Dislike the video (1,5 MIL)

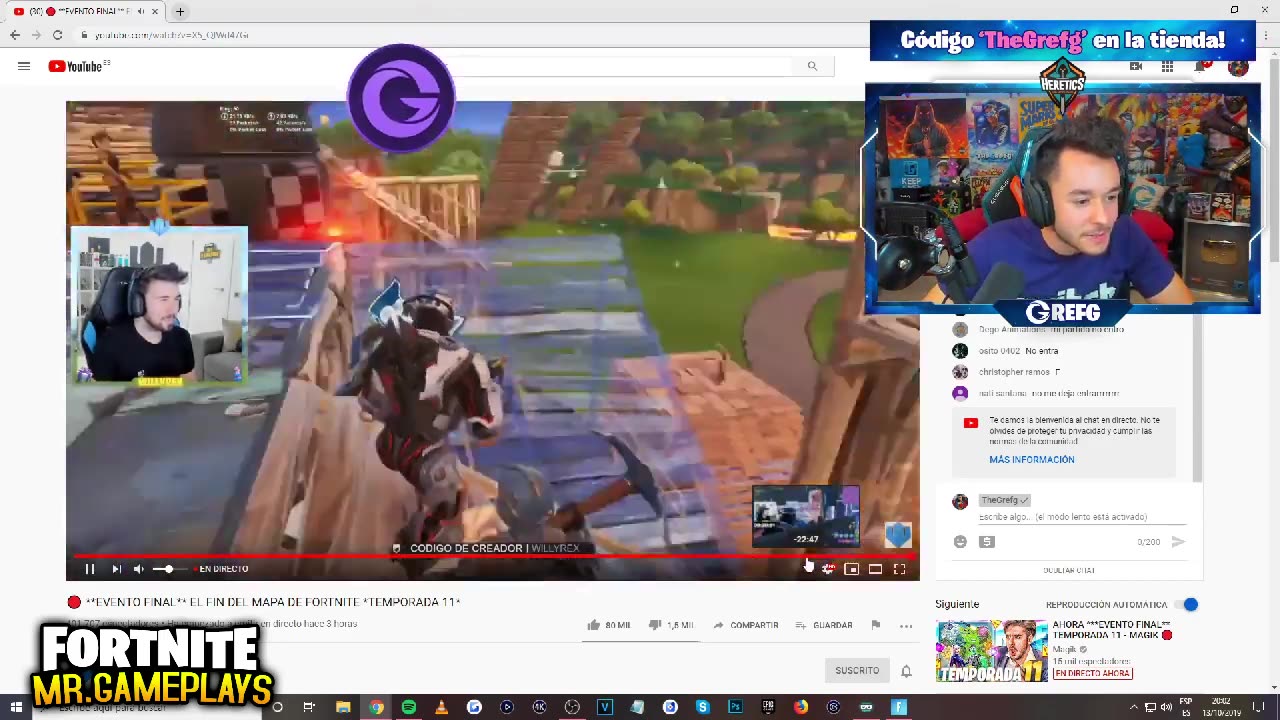click(x=671, y=625)
